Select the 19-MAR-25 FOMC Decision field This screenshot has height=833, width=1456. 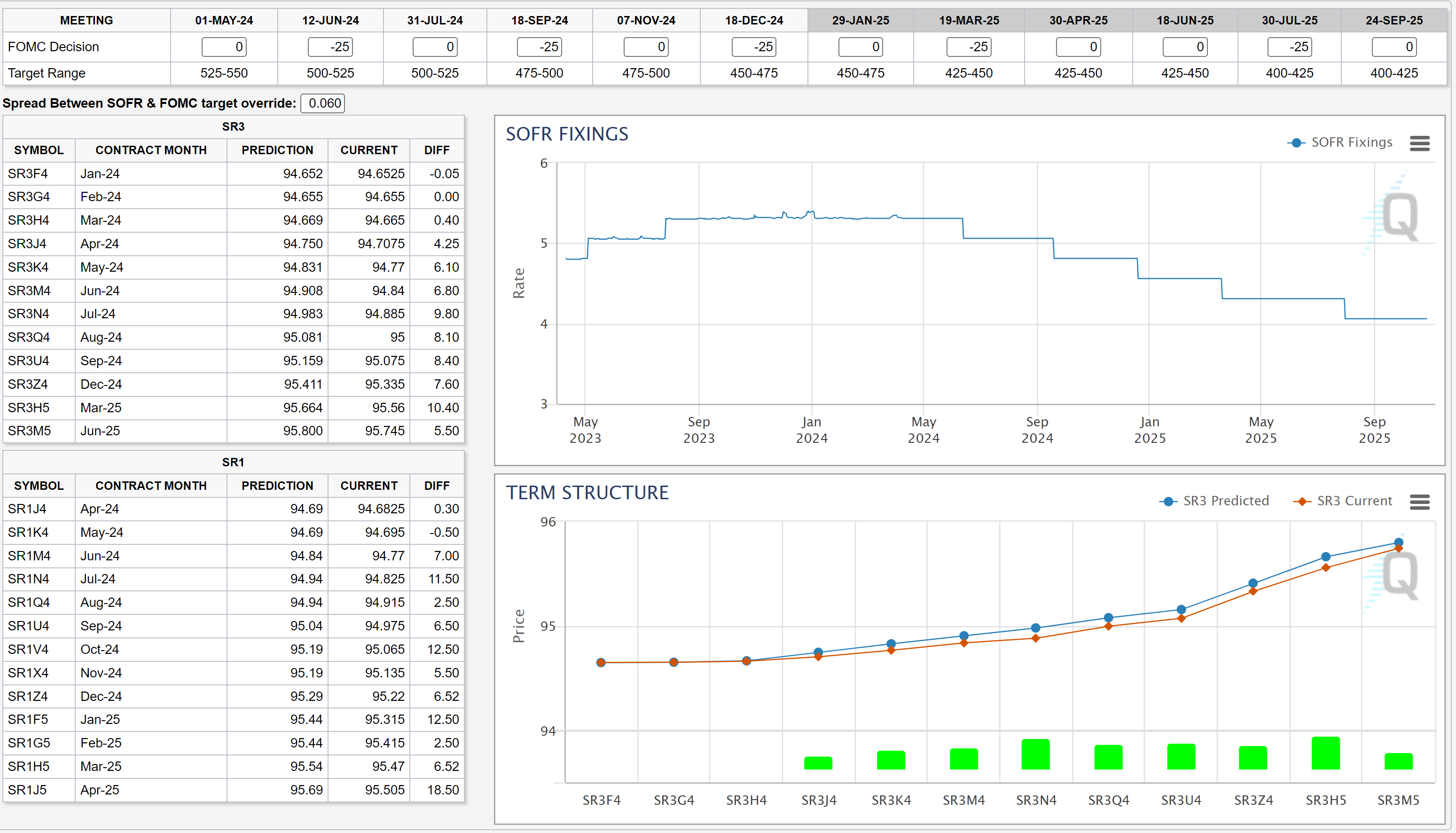point(968,47)
